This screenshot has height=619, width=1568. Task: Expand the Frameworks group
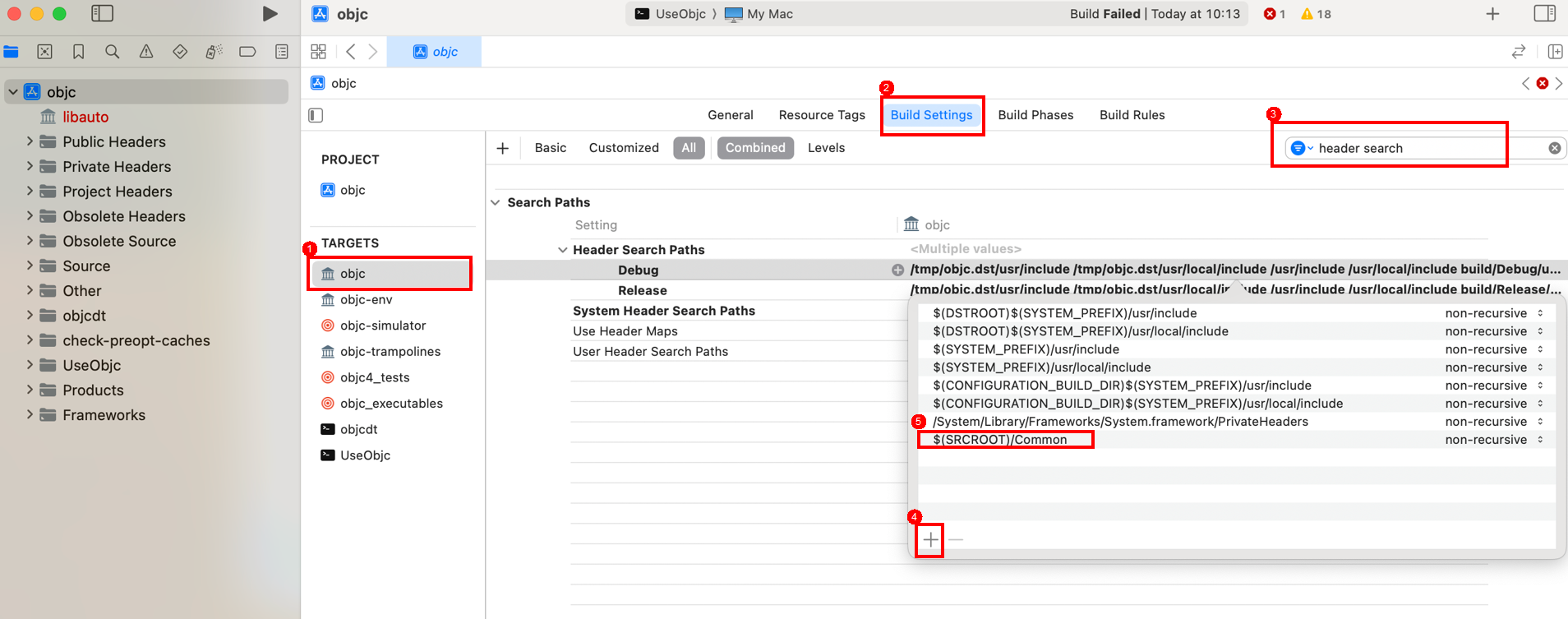(30, 414)
